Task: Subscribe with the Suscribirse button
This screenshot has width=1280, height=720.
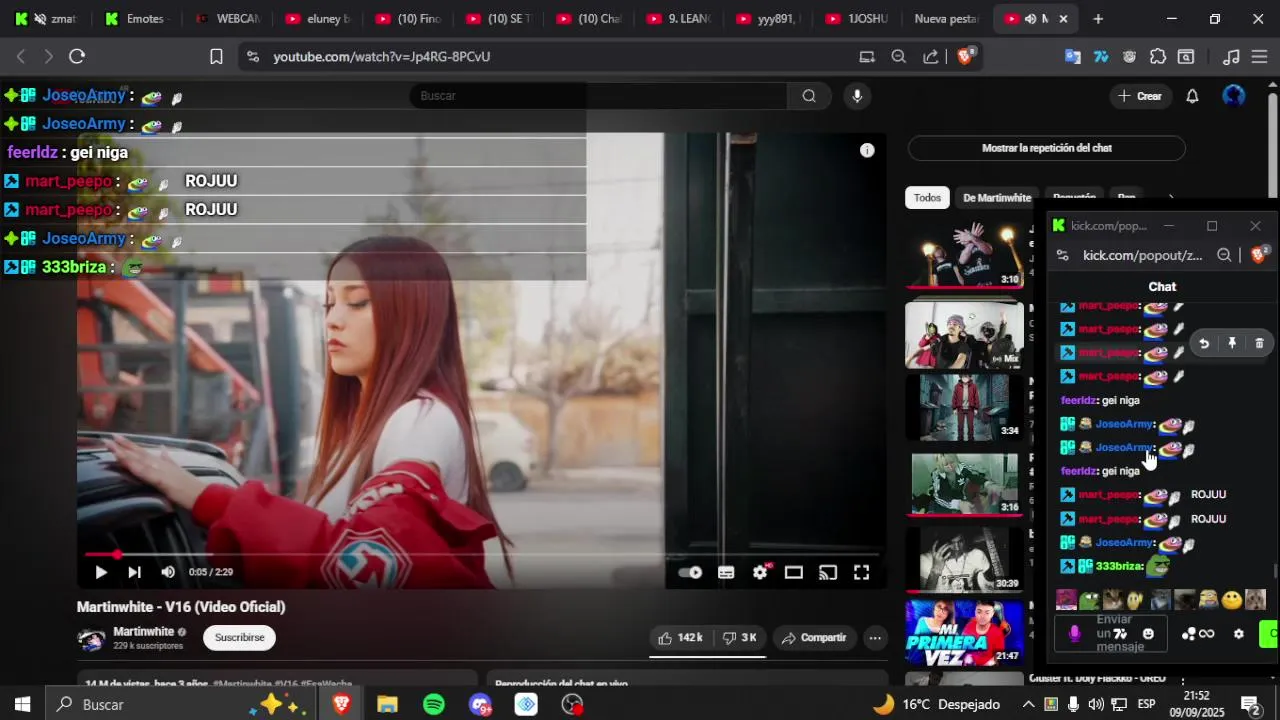Action: (239, 637)
